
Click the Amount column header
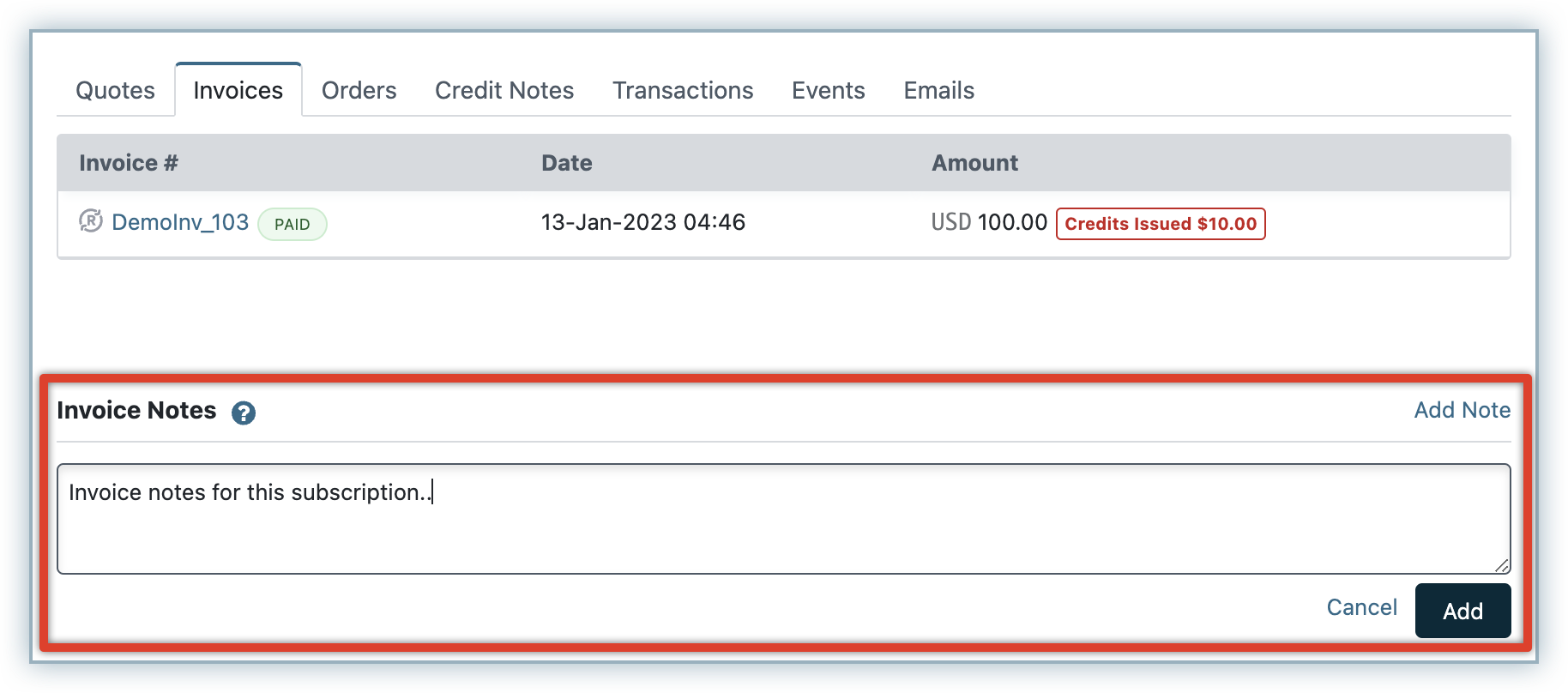pos(974,163)
